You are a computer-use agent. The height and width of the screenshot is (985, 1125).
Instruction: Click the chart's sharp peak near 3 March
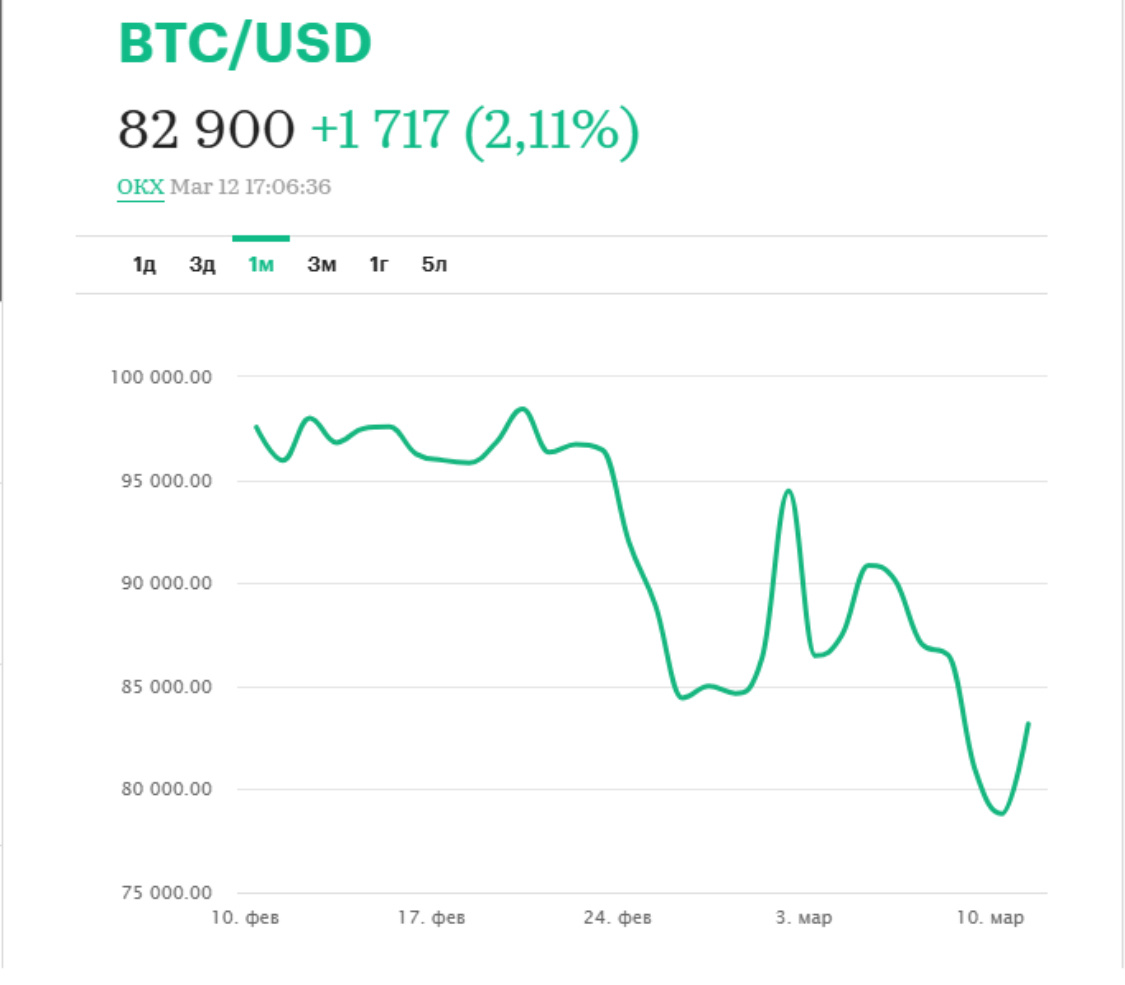[788, 491]
